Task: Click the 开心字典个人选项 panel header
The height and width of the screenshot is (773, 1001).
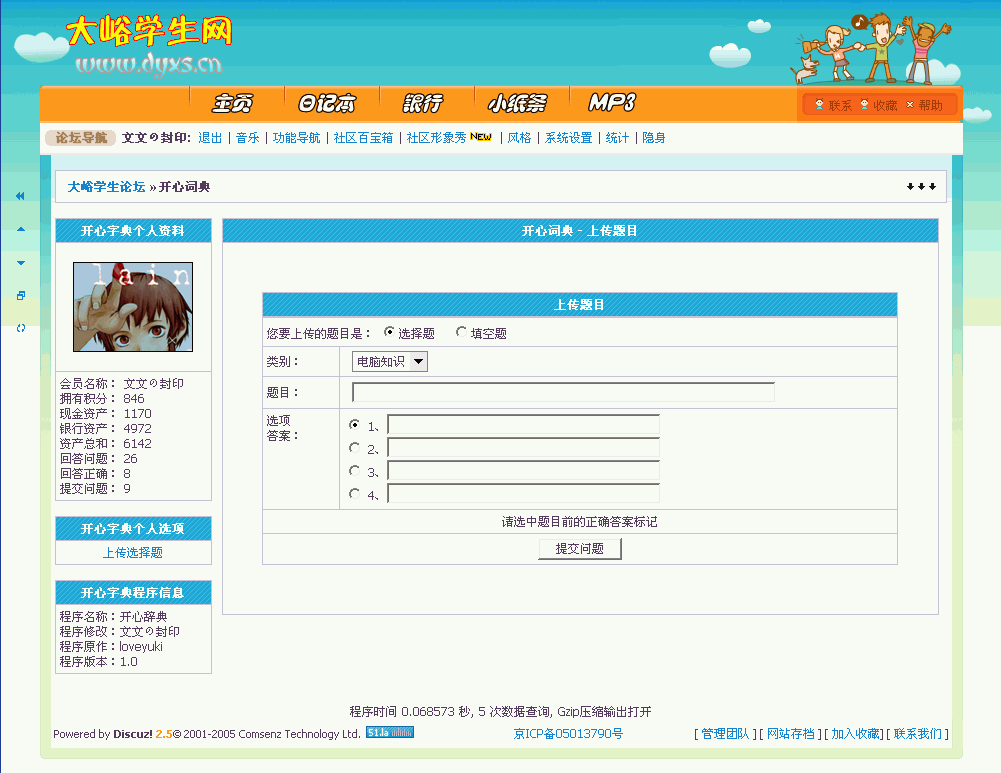Action: 133,529
